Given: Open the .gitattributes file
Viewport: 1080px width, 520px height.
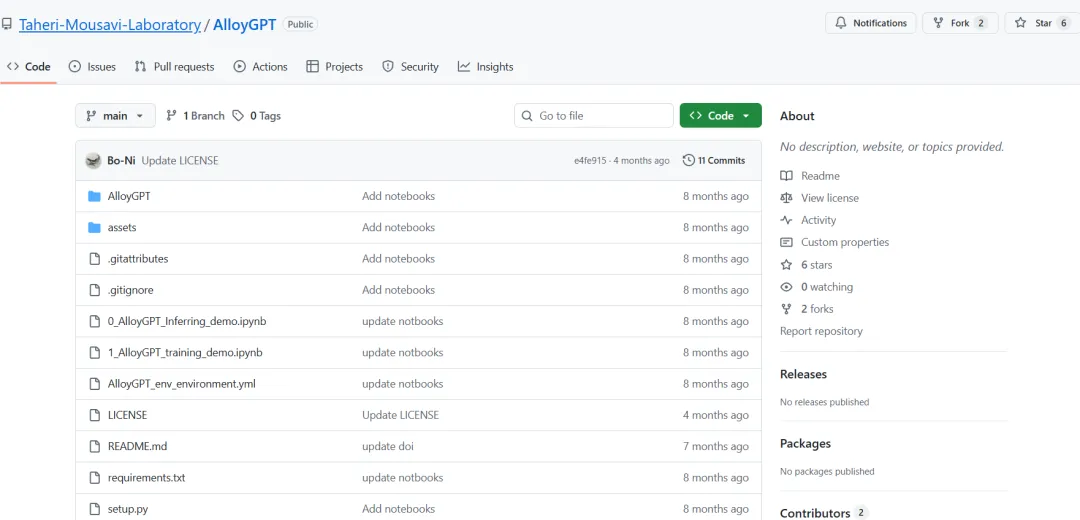Looking at the screenshot, I should pyautogui.click(x=138, y=259).
